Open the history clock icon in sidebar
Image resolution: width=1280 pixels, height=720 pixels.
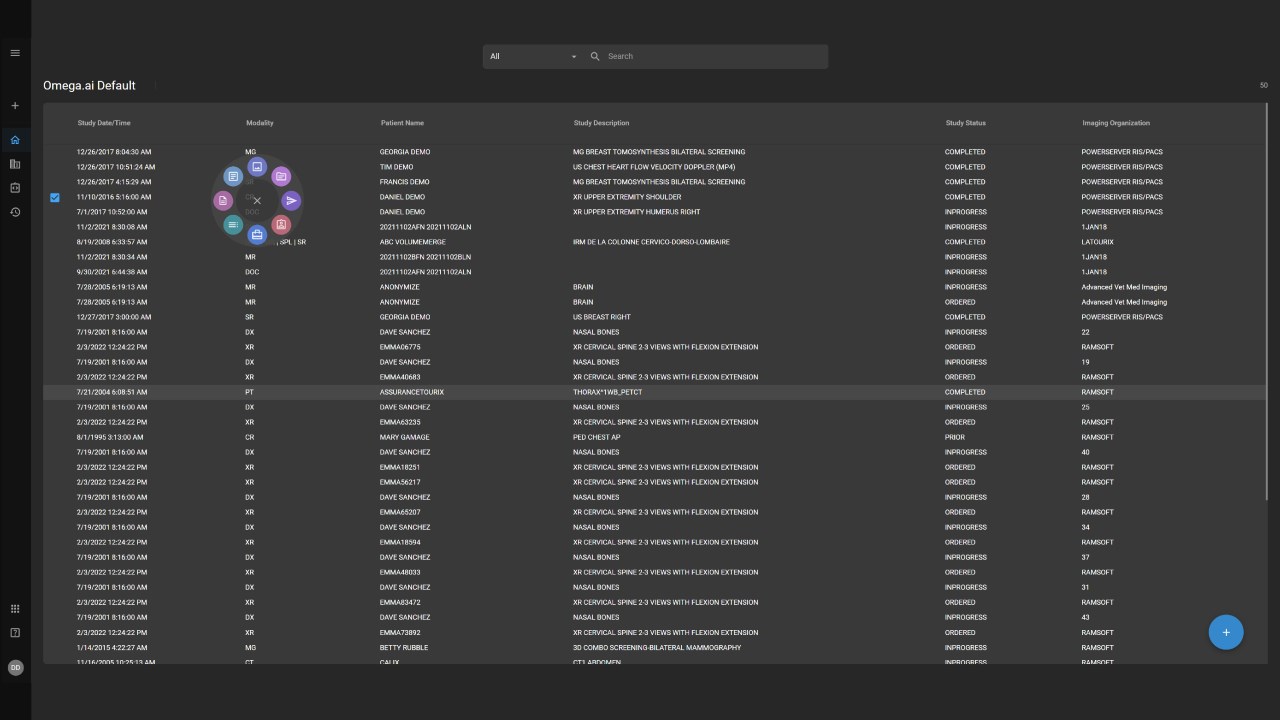15,212
